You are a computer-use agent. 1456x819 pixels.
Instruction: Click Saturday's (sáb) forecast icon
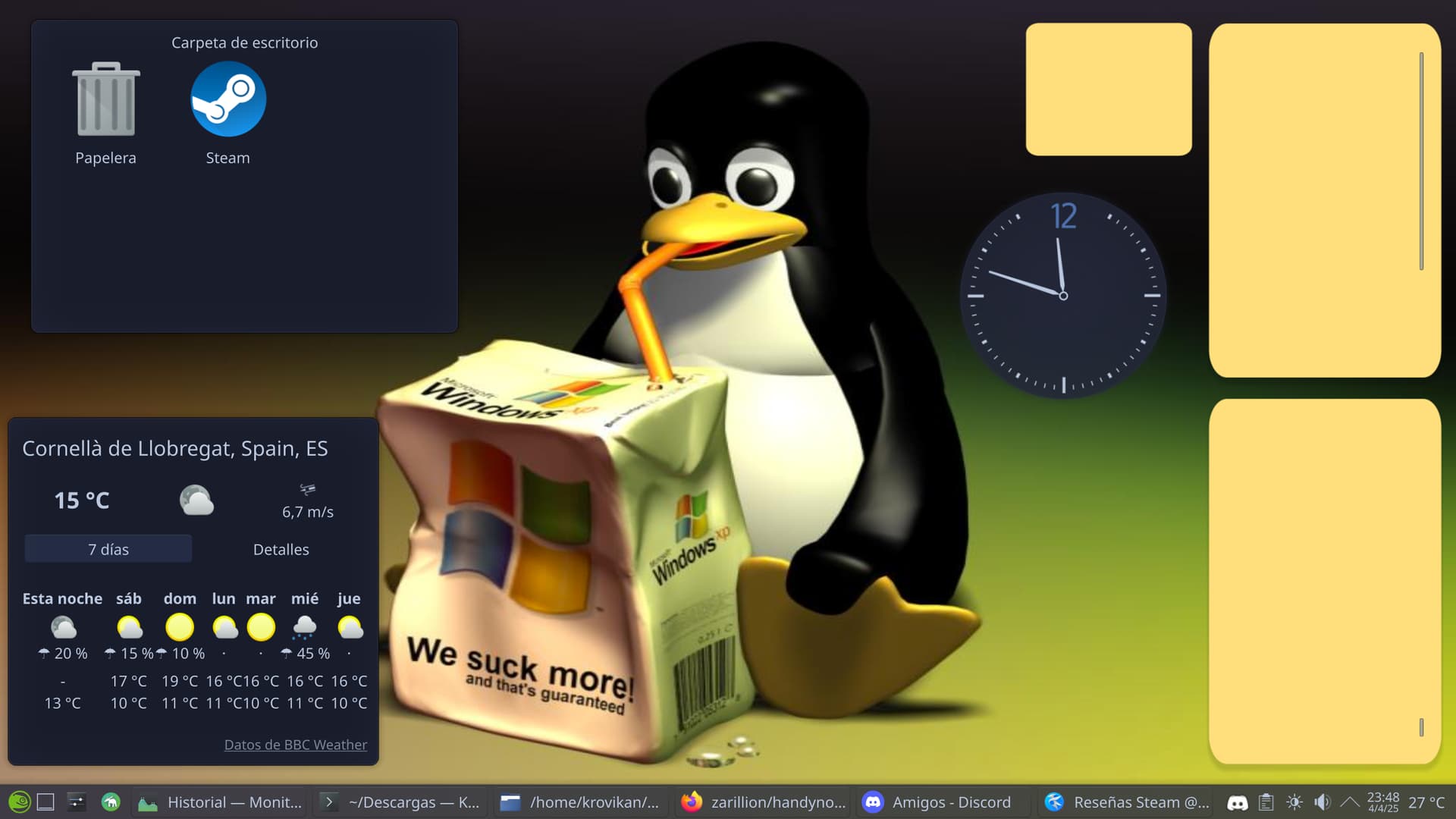[x=129, y=627]
